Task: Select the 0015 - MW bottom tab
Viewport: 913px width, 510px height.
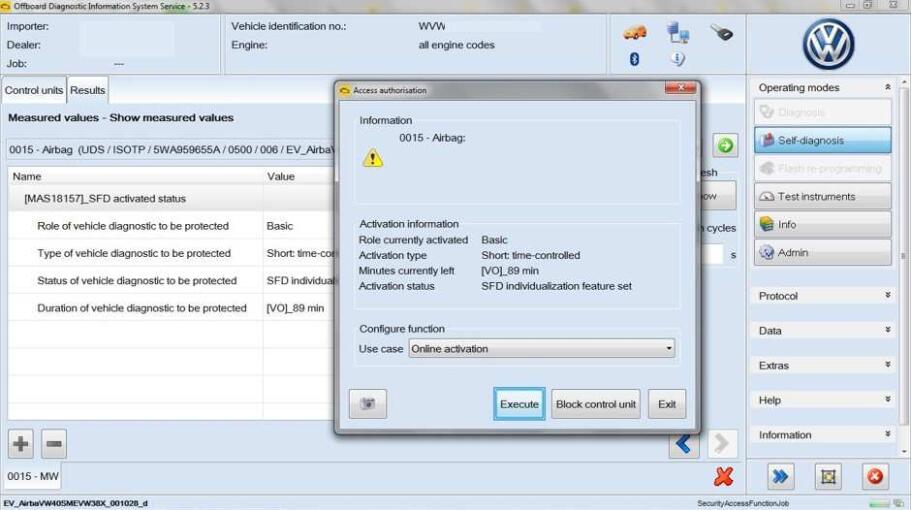Action: [x=33, y=476]
